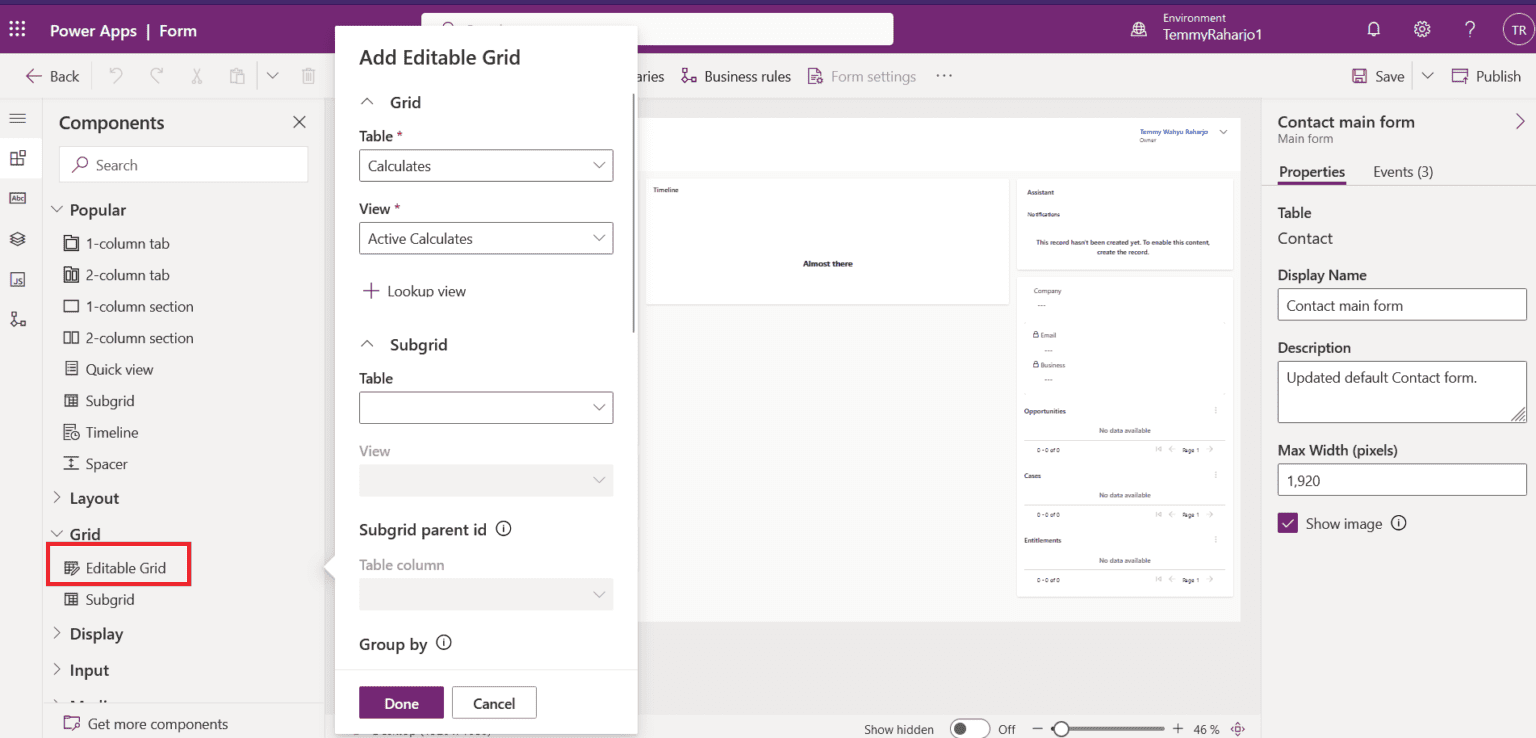Open the Components panel icon in sidebar
This screenshot has height=738, width=1536.
point(18,158)
